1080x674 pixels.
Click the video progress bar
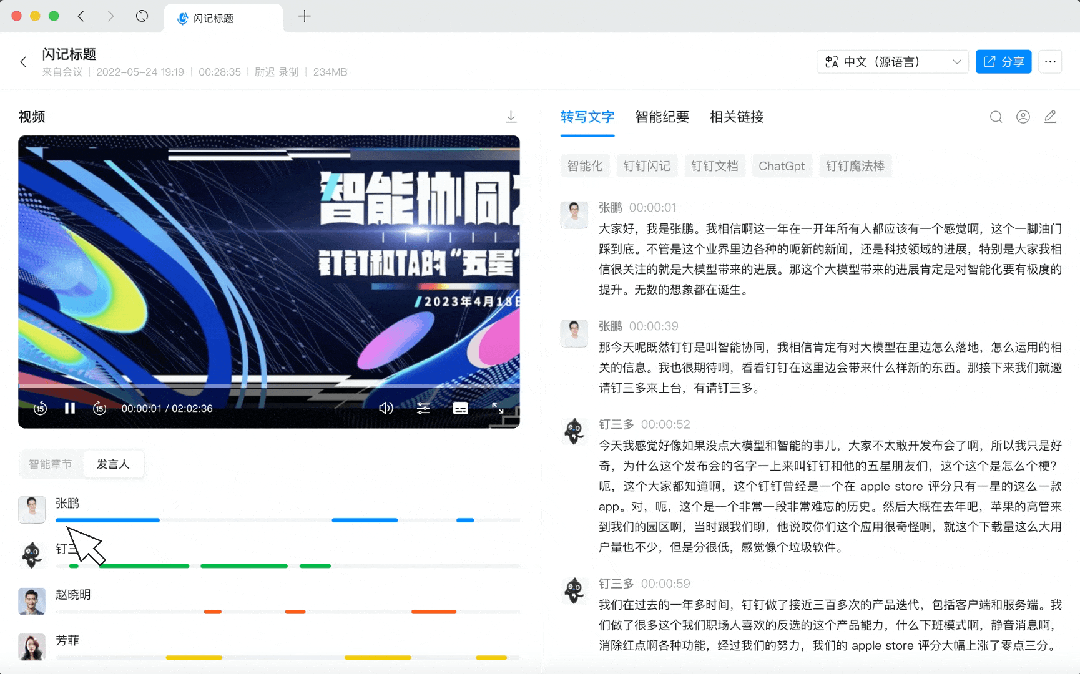point(269,386)
